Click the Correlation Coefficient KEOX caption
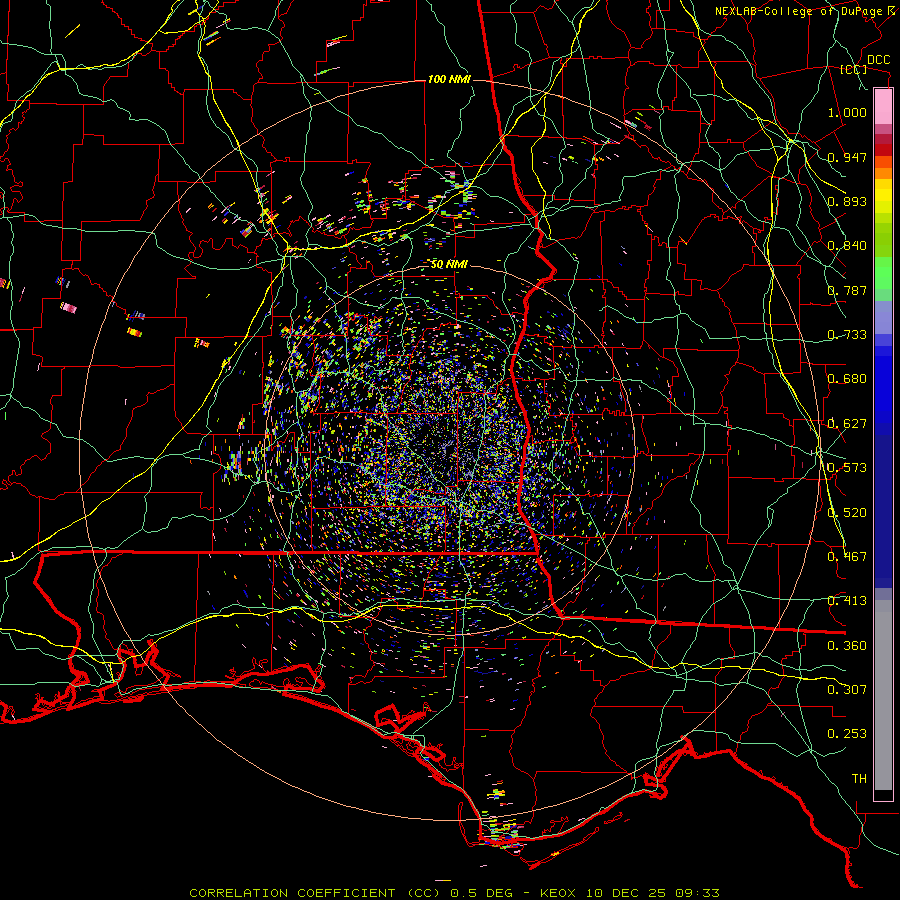Image resolution: width=900 pixels, height=900 pixels. coord(454,893)
